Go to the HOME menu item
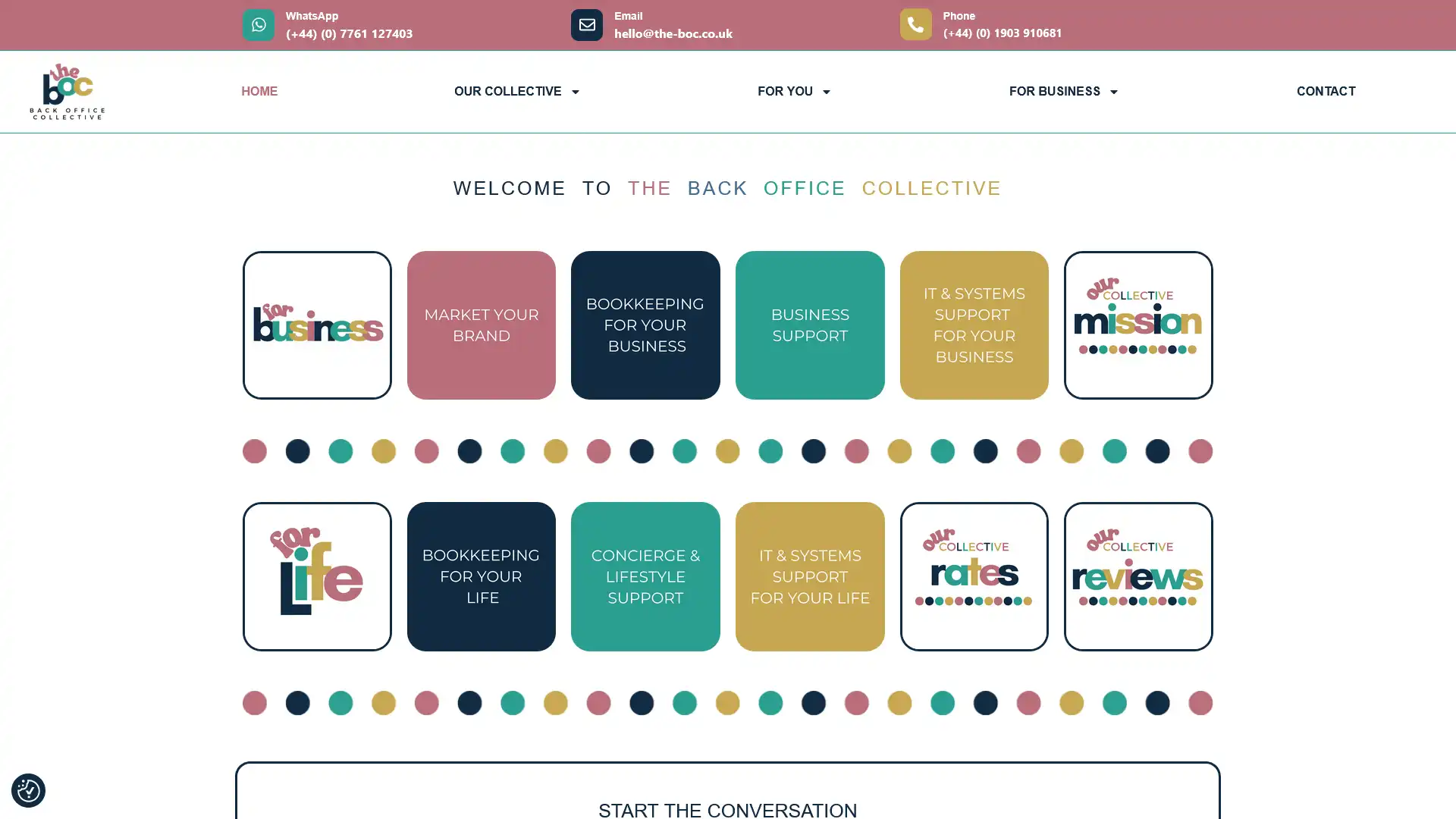 pyautogui.click(x=259, y=91)
